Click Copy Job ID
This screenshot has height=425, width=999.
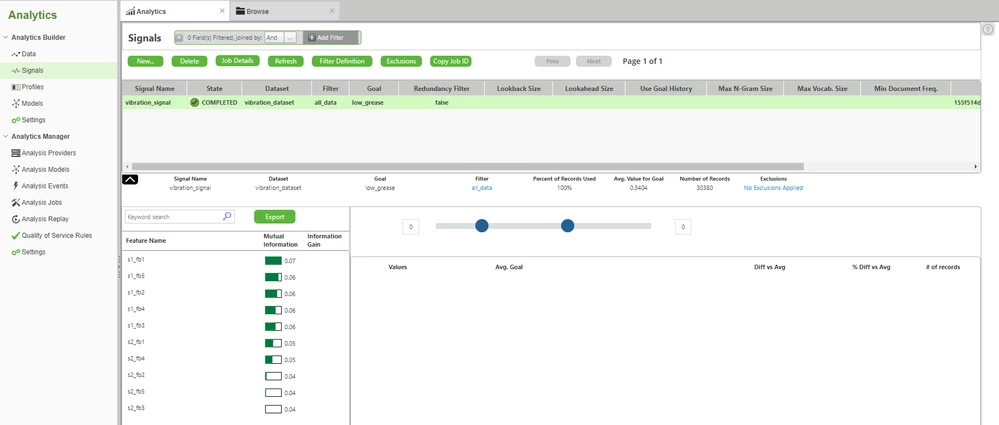pyautogui.click(x=450, y=61)
